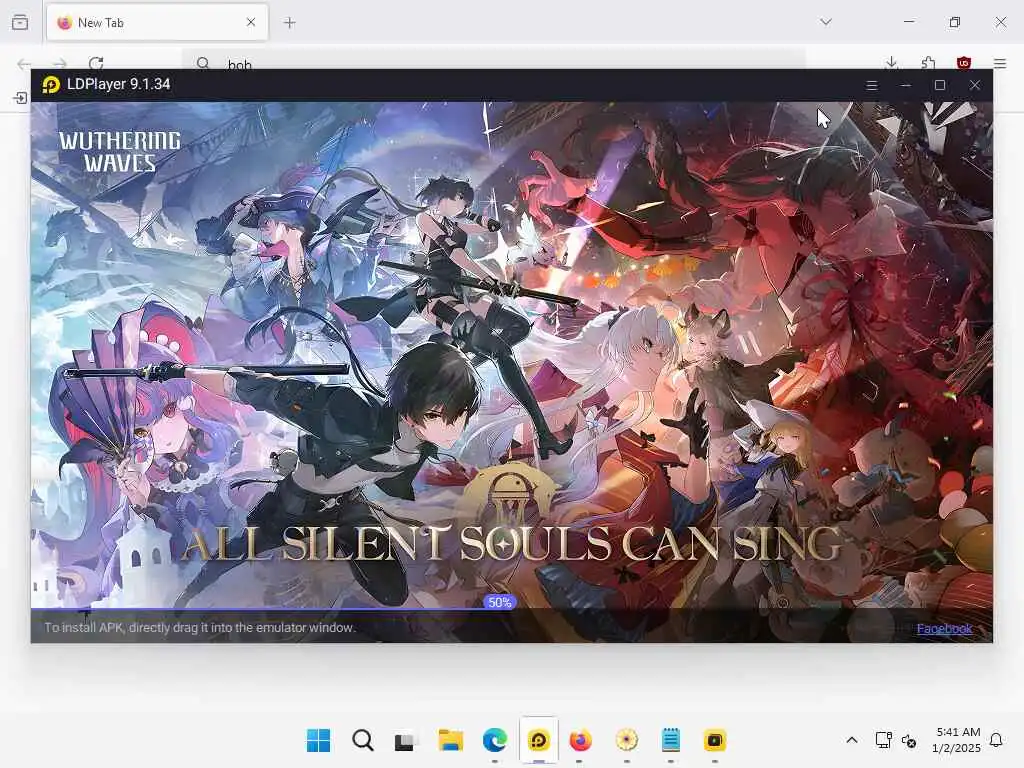Launch Microsoft Edge from the taskbar
1024x768 pixels.
tap(495, 741)
